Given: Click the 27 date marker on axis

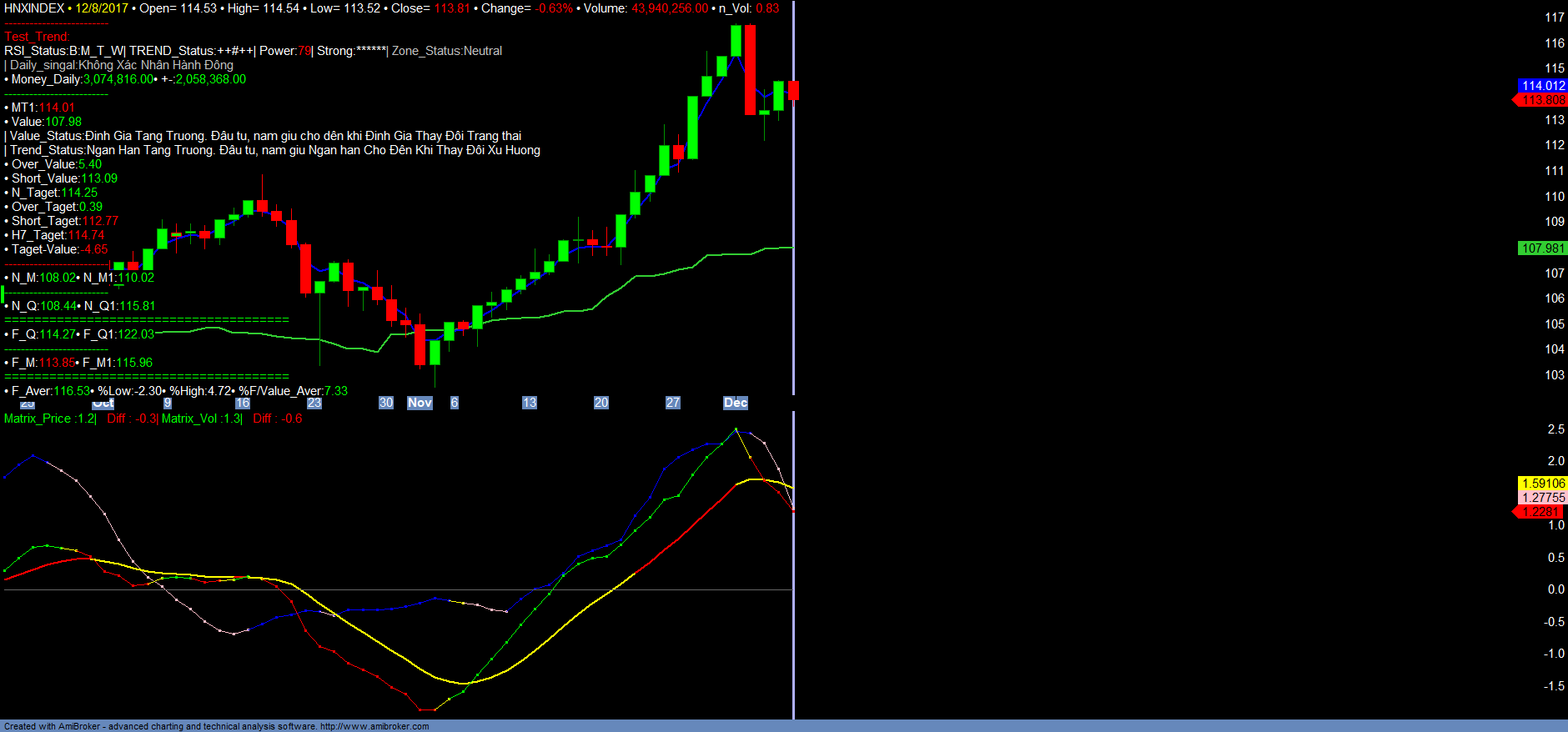Looking at the screenshot, I should point(672,403).
